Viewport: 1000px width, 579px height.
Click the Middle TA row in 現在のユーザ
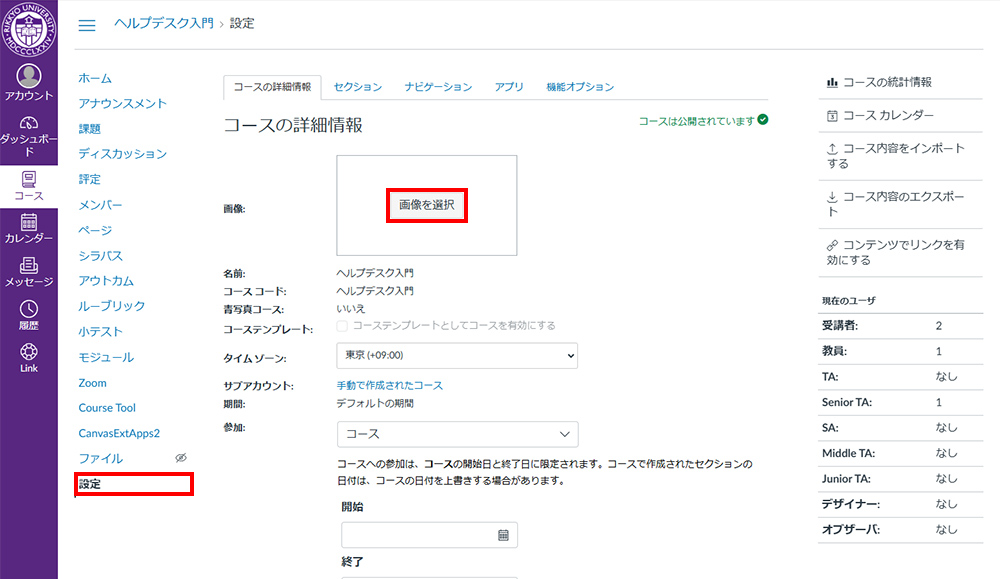coord(901,453)
